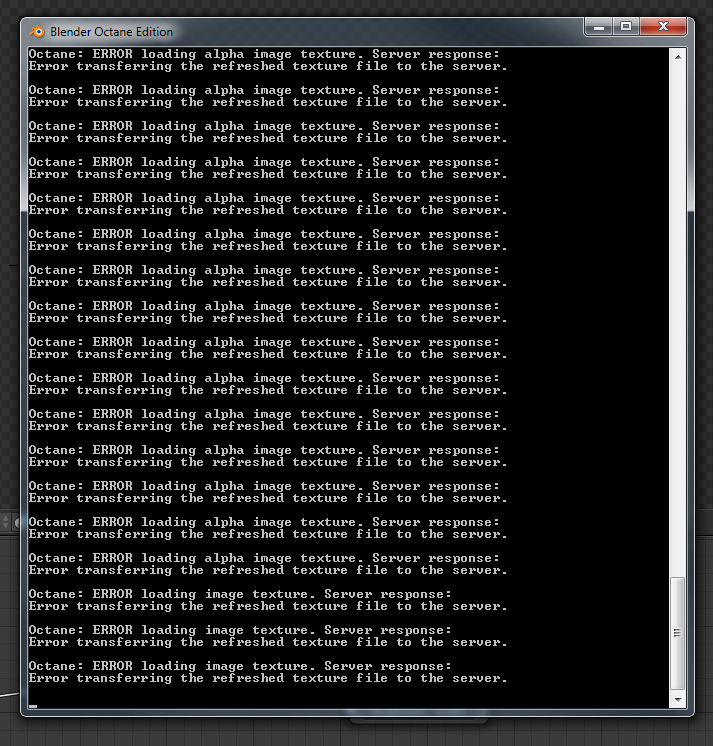Click the Blender Octane Edition title text
Viewport: 713px width, 746px height.
pos(111,32)
